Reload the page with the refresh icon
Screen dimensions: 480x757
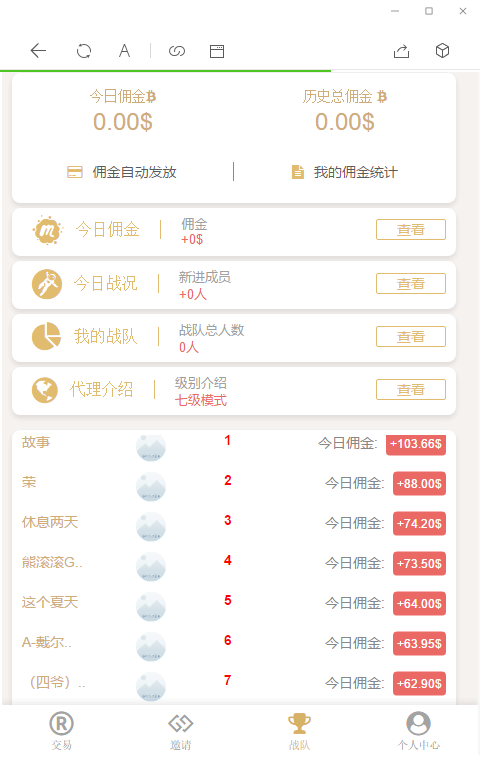tap(84, 51)
